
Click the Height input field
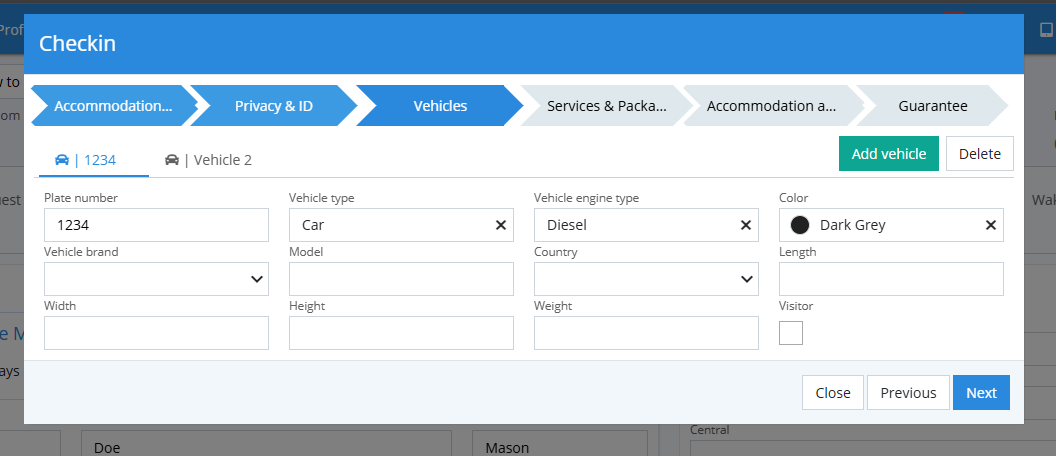(401, 333)
